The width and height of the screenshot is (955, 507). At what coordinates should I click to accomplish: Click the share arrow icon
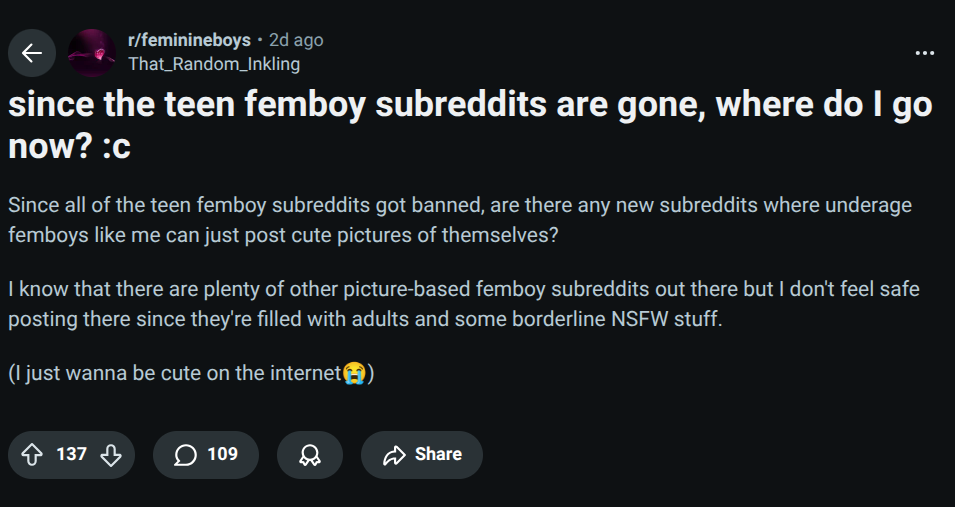[x=393, y=455]
